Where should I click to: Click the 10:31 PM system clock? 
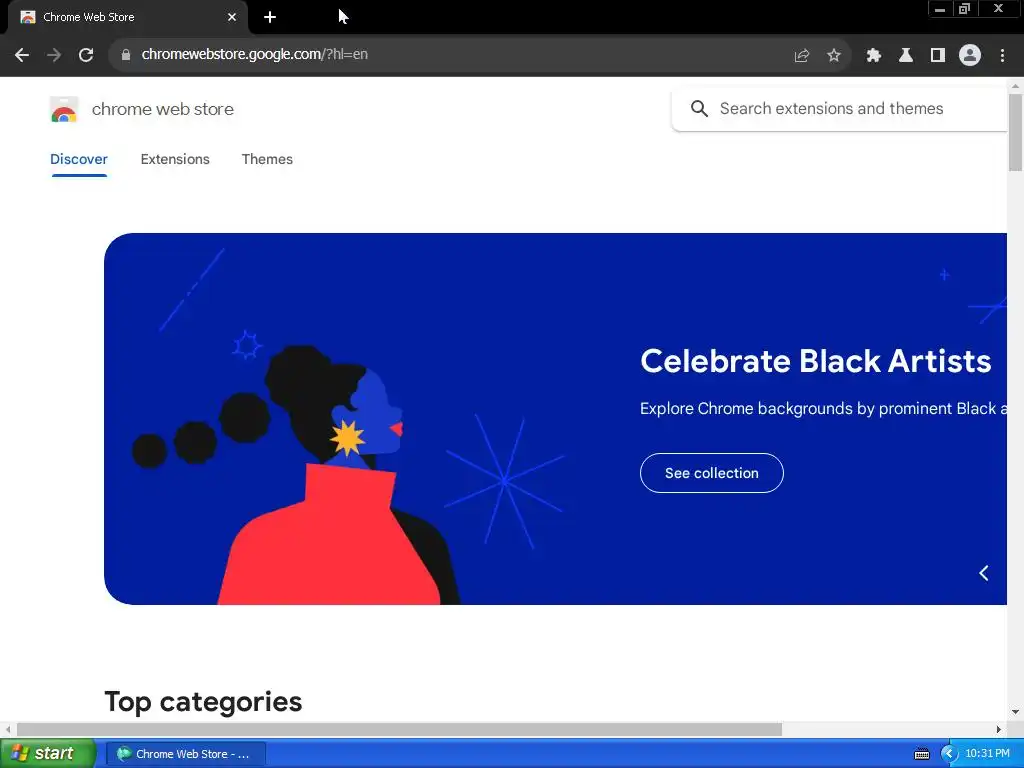(987, 754)
